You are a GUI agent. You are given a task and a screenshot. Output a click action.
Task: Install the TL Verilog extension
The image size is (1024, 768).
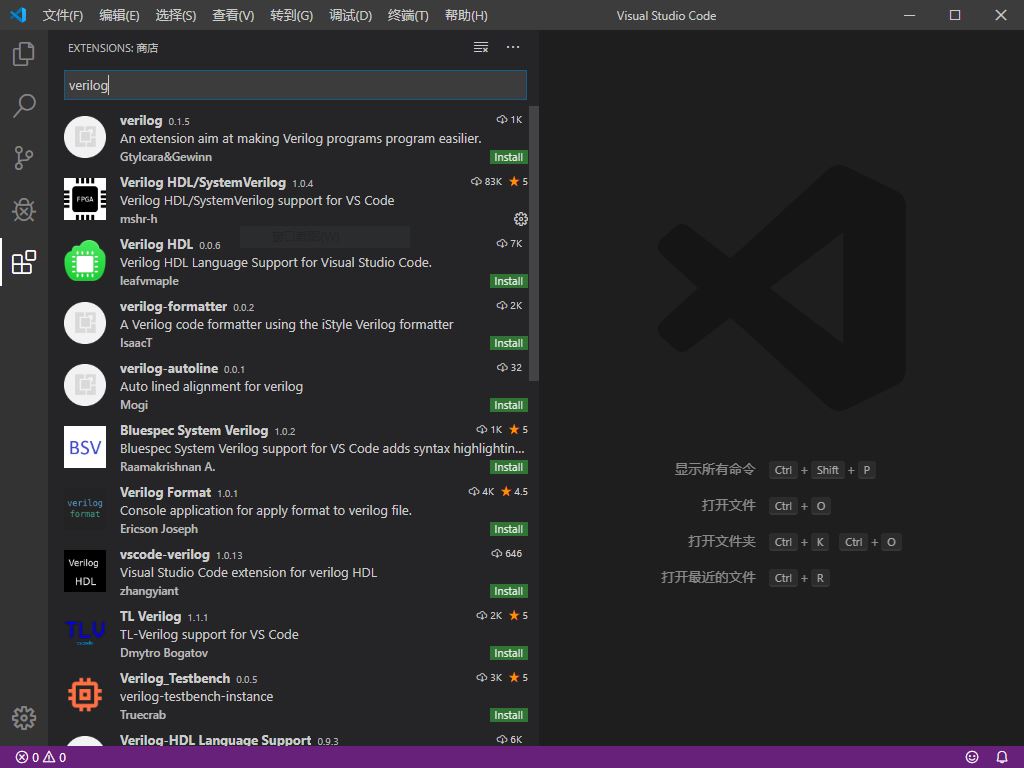(508, 653)
